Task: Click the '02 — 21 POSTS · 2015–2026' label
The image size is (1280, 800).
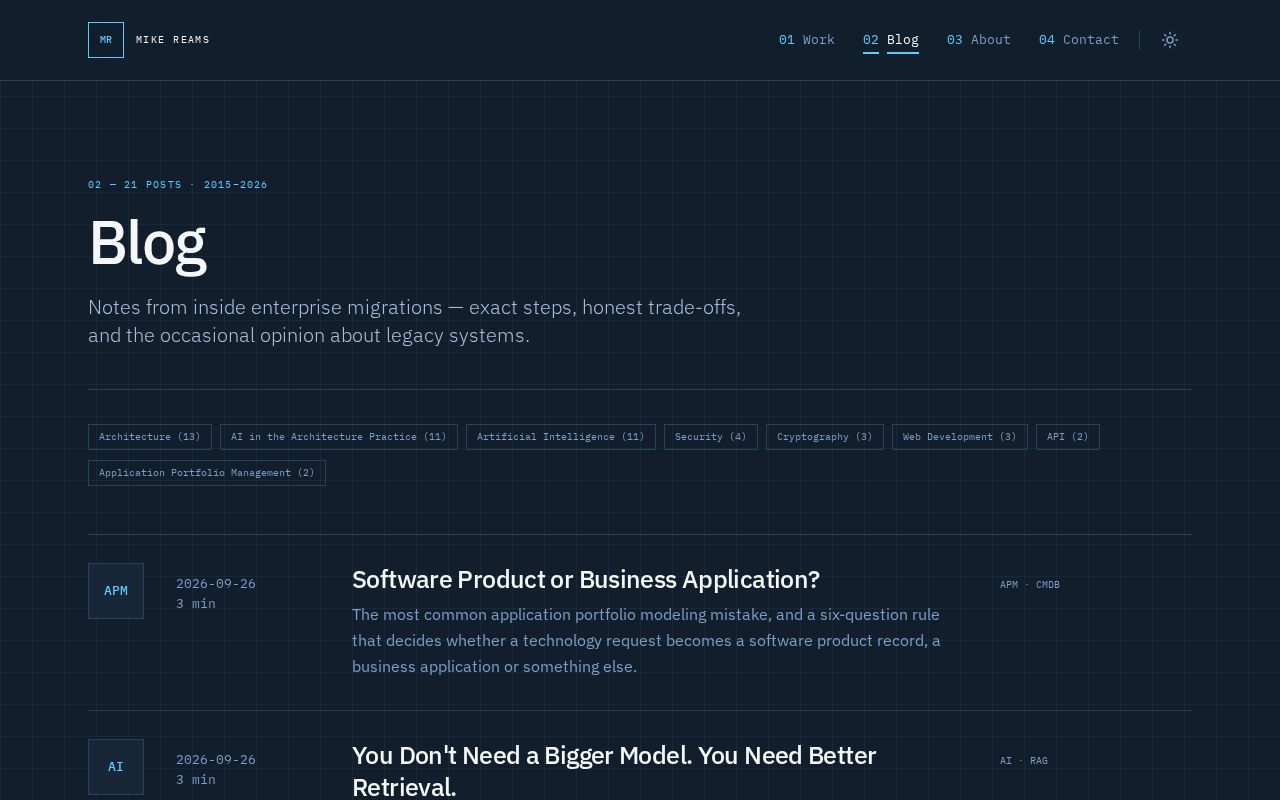Action: tap(178, 185)
